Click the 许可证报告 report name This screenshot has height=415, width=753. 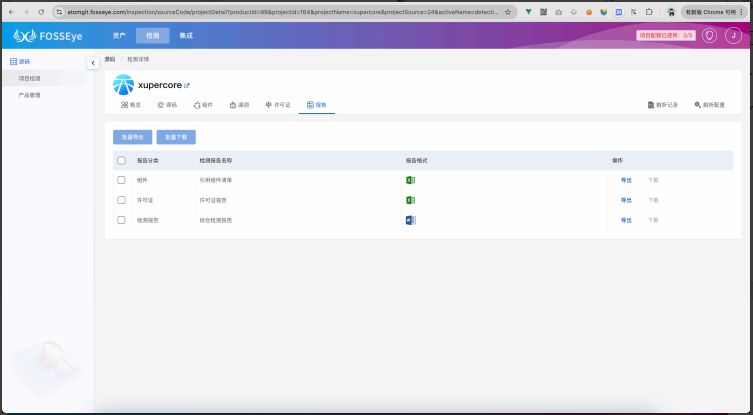click(x=213, y=200)
